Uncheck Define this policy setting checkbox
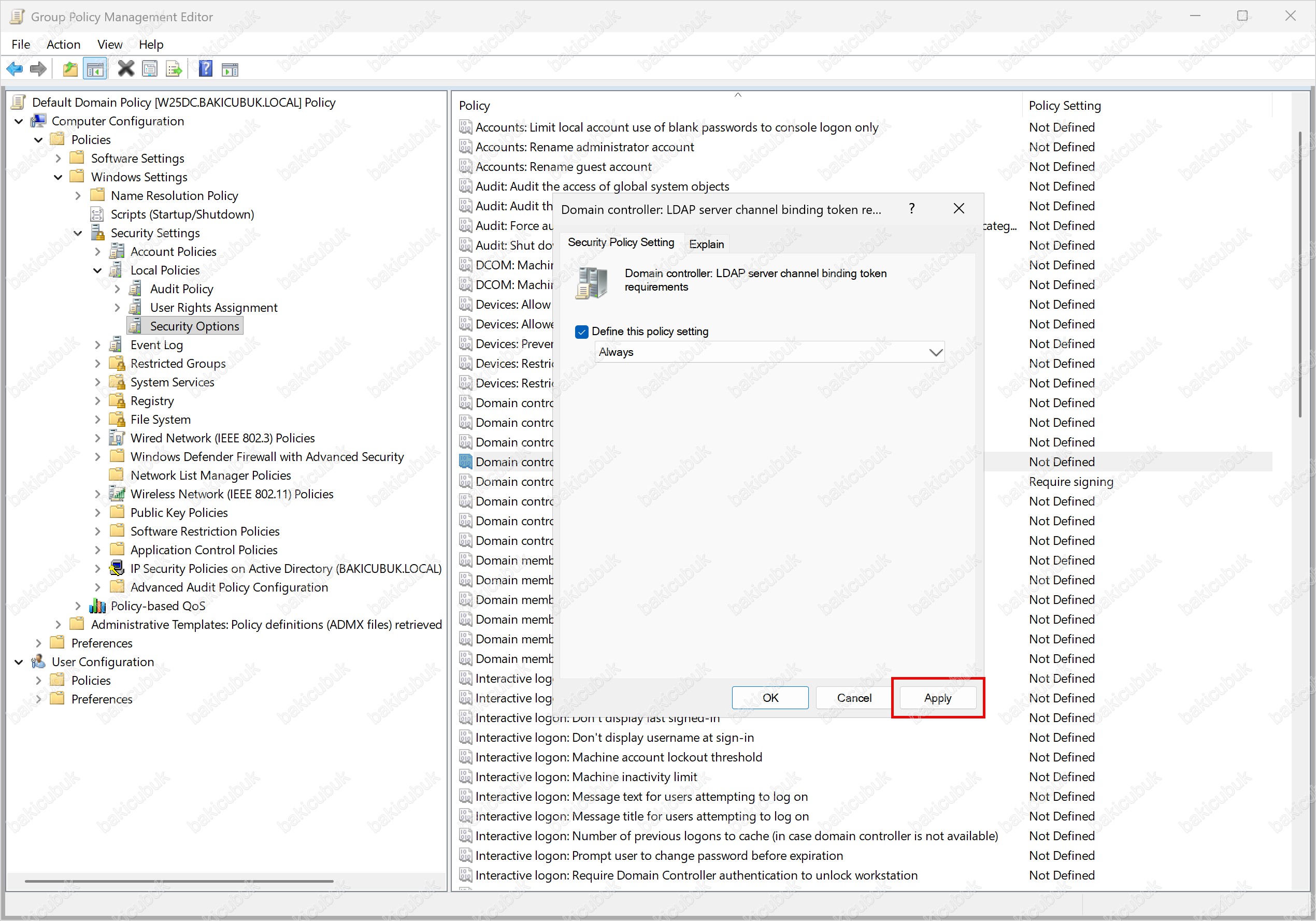Viewport: 1316px width, 921px height. pyautogui.click(x=581, y=332)
